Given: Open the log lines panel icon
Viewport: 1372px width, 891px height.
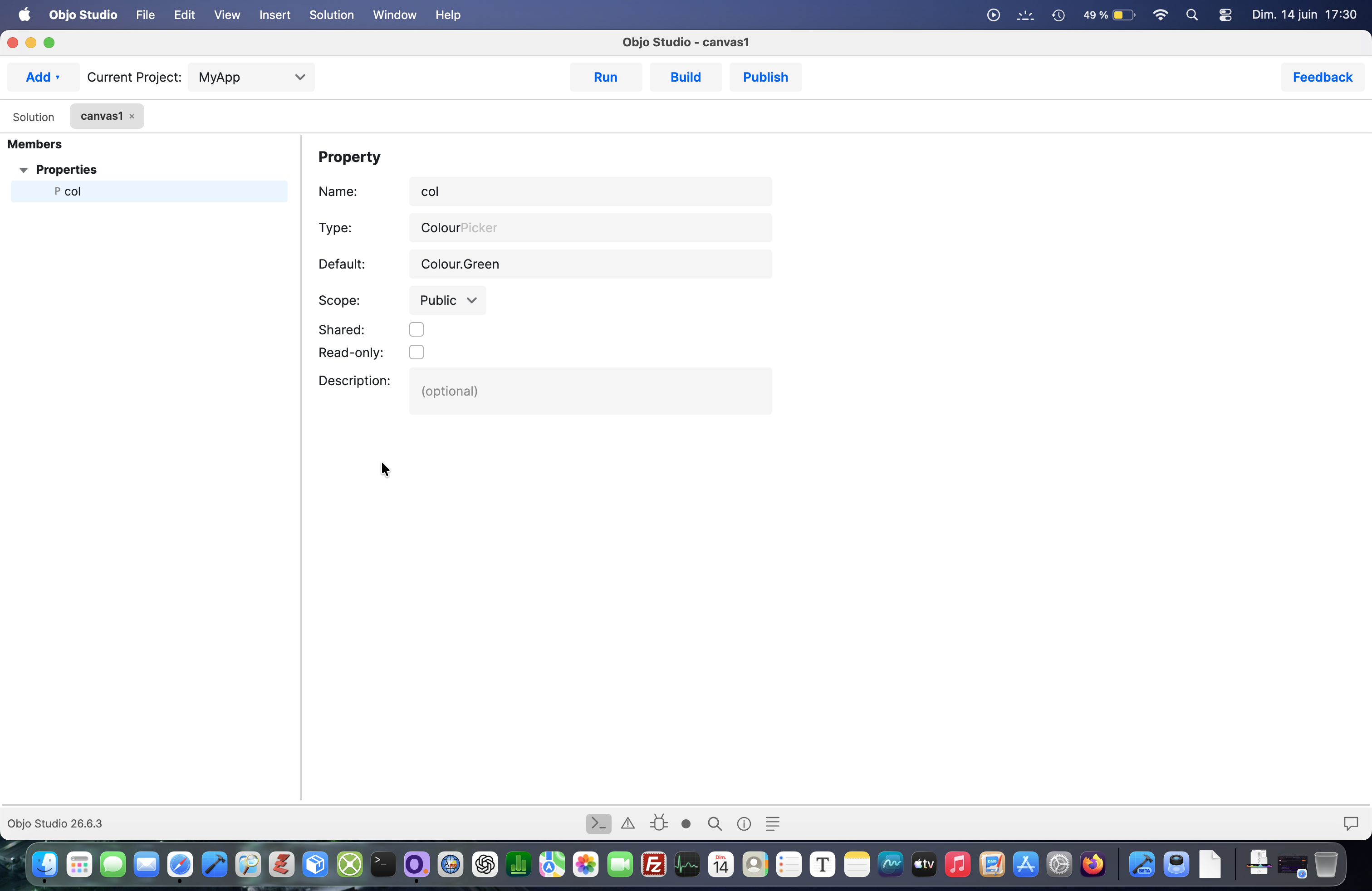Looking at the screenshot, I should (773, 824).
